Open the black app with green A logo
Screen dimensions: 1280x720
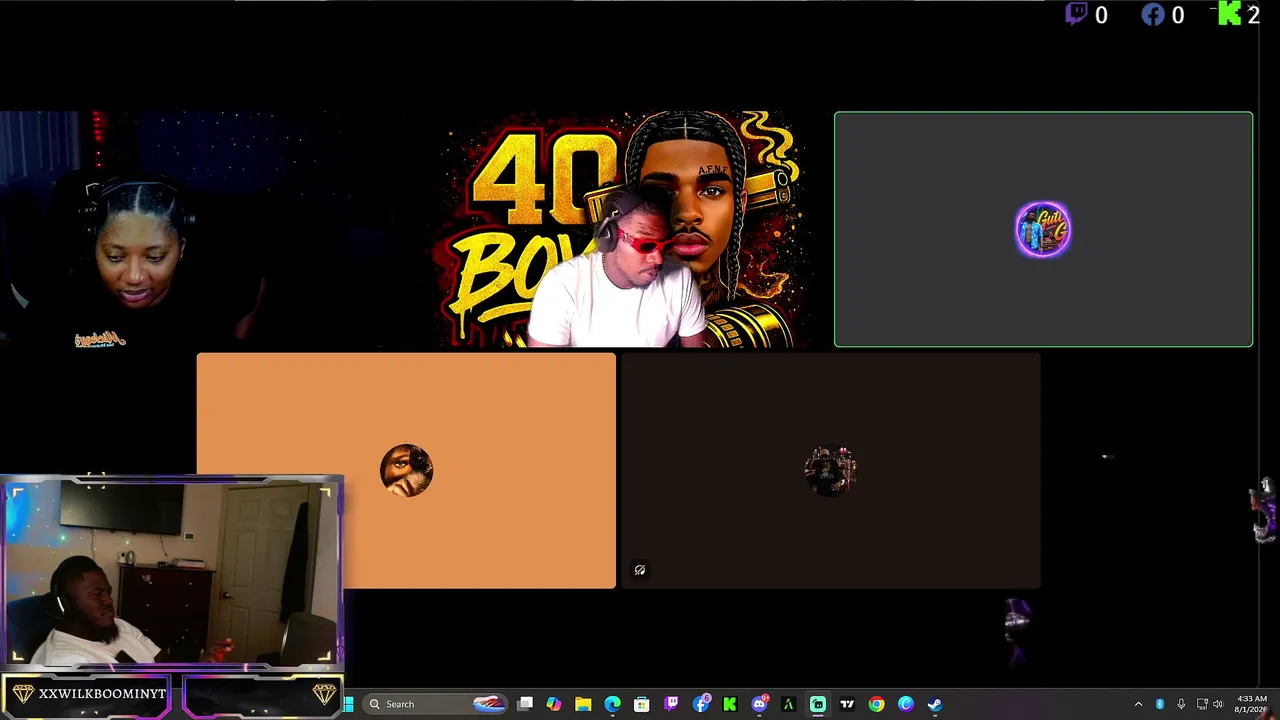click(x=788, y=704)
